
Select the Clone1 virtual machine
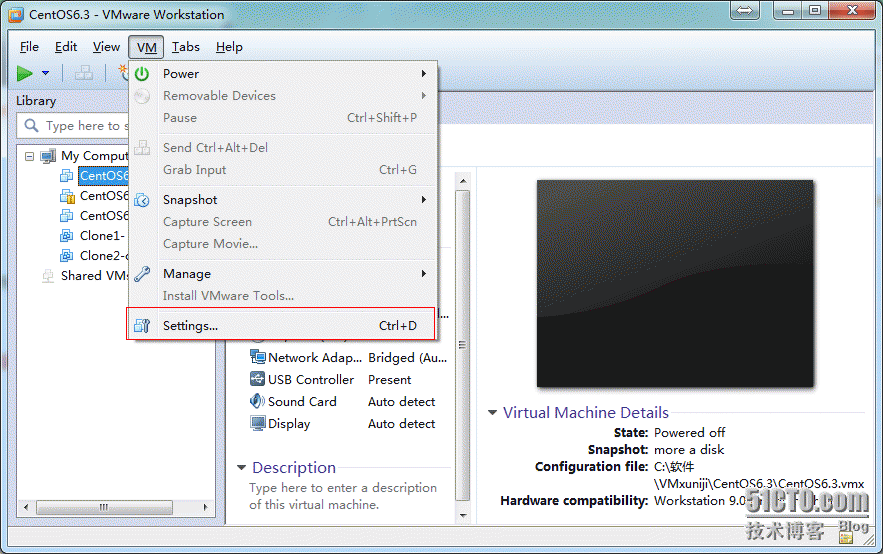click(x=102, y=236)
